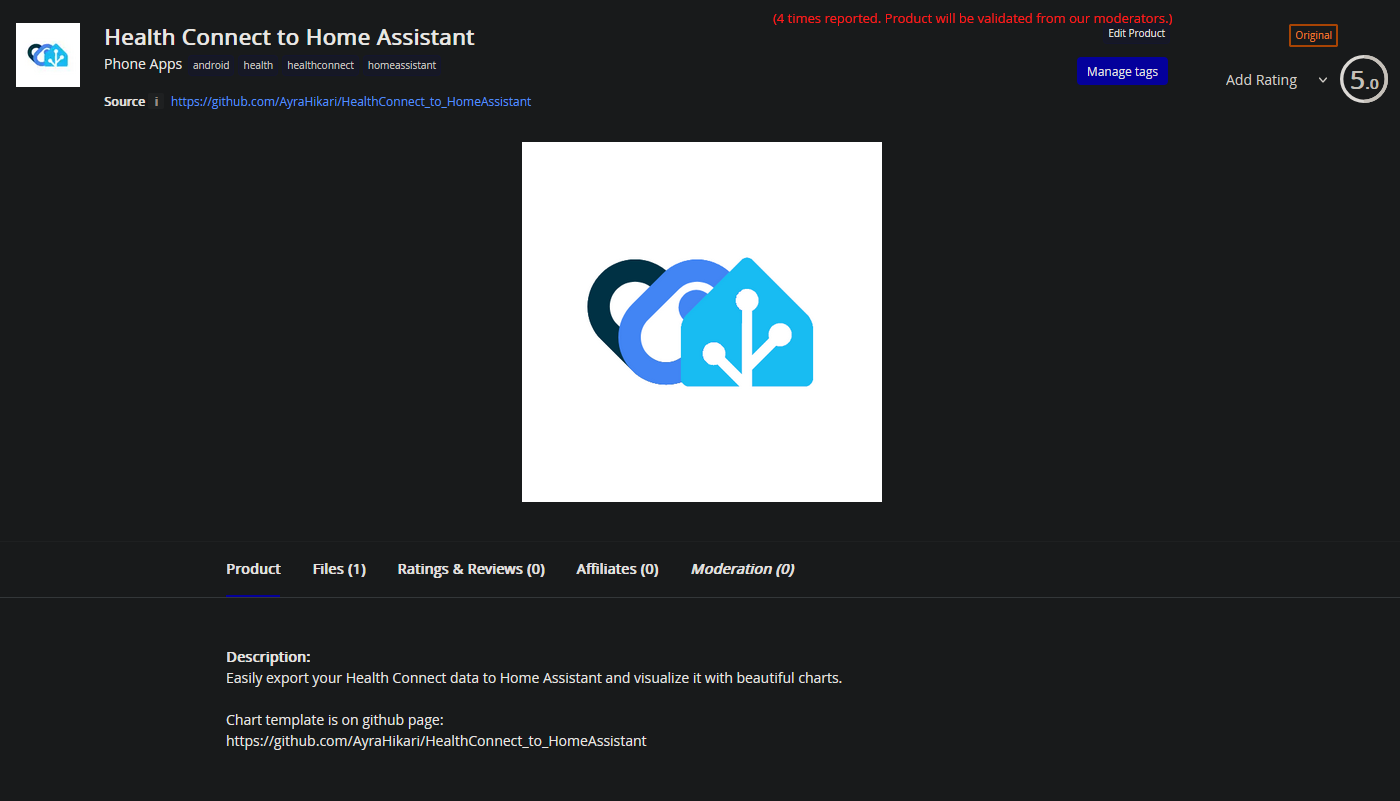The width and height of the screenshot is (1400, 801).
Task: Open the Moderation (0) tab
Action: (x=742, y=569)
